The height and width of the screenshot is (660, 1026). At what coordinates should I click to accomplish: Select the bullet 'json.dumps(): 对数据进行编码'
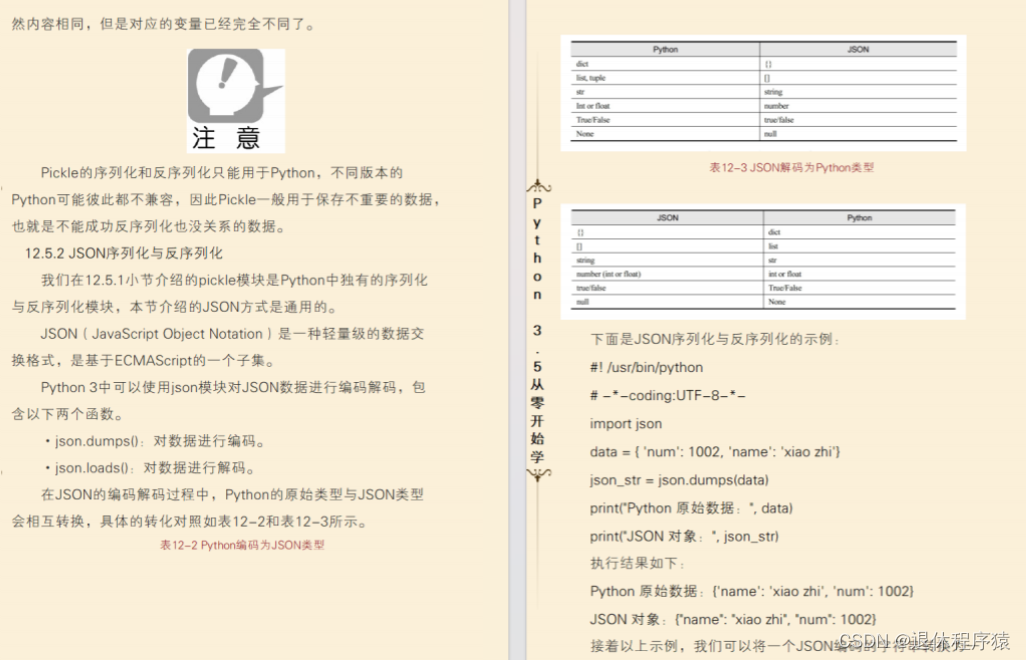(x=155, y=442)
